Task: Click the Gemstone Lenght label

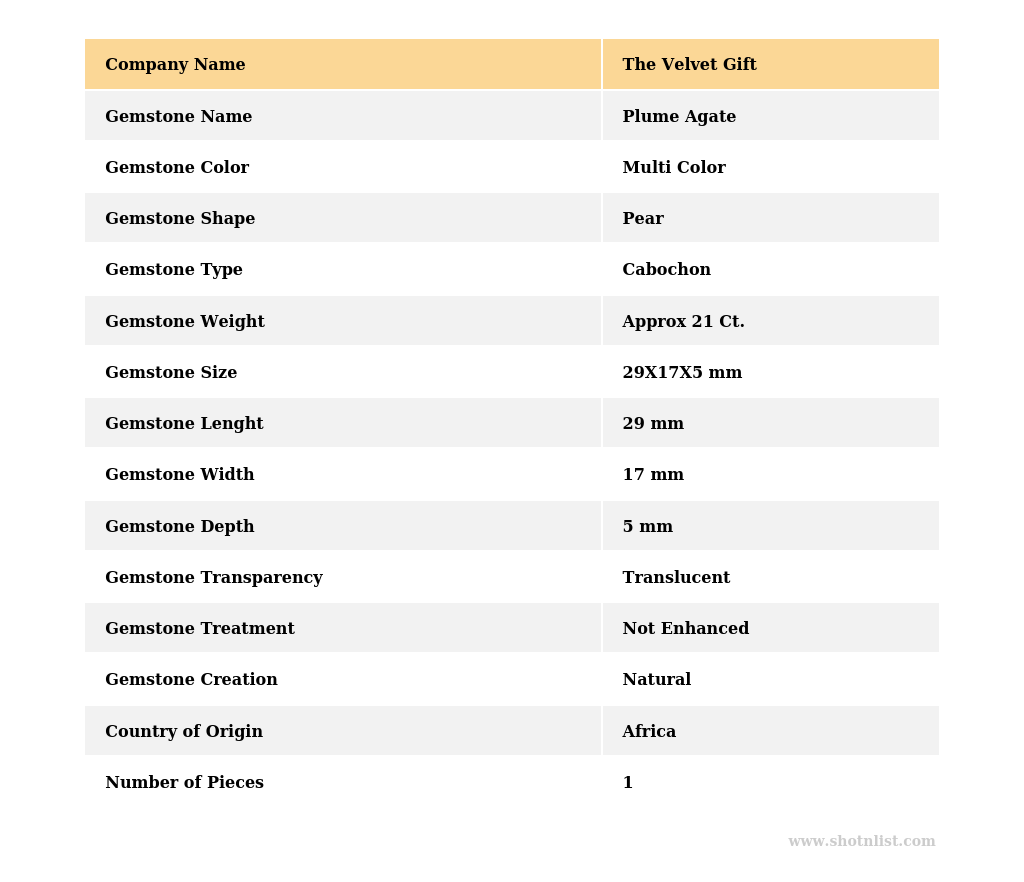Action: click(x=184, y=424)
